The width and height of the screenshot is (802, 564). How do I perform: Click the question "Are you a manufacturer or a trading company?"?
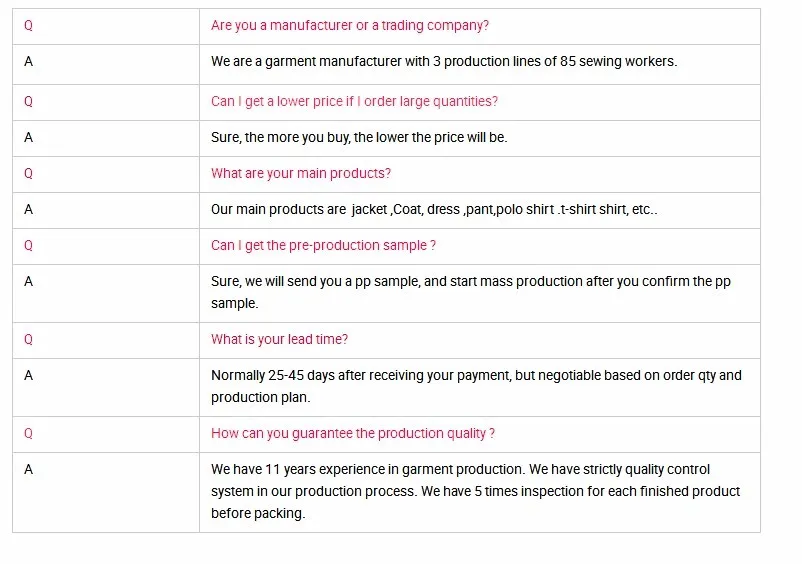pyautogui.click(x=350, y=25)
